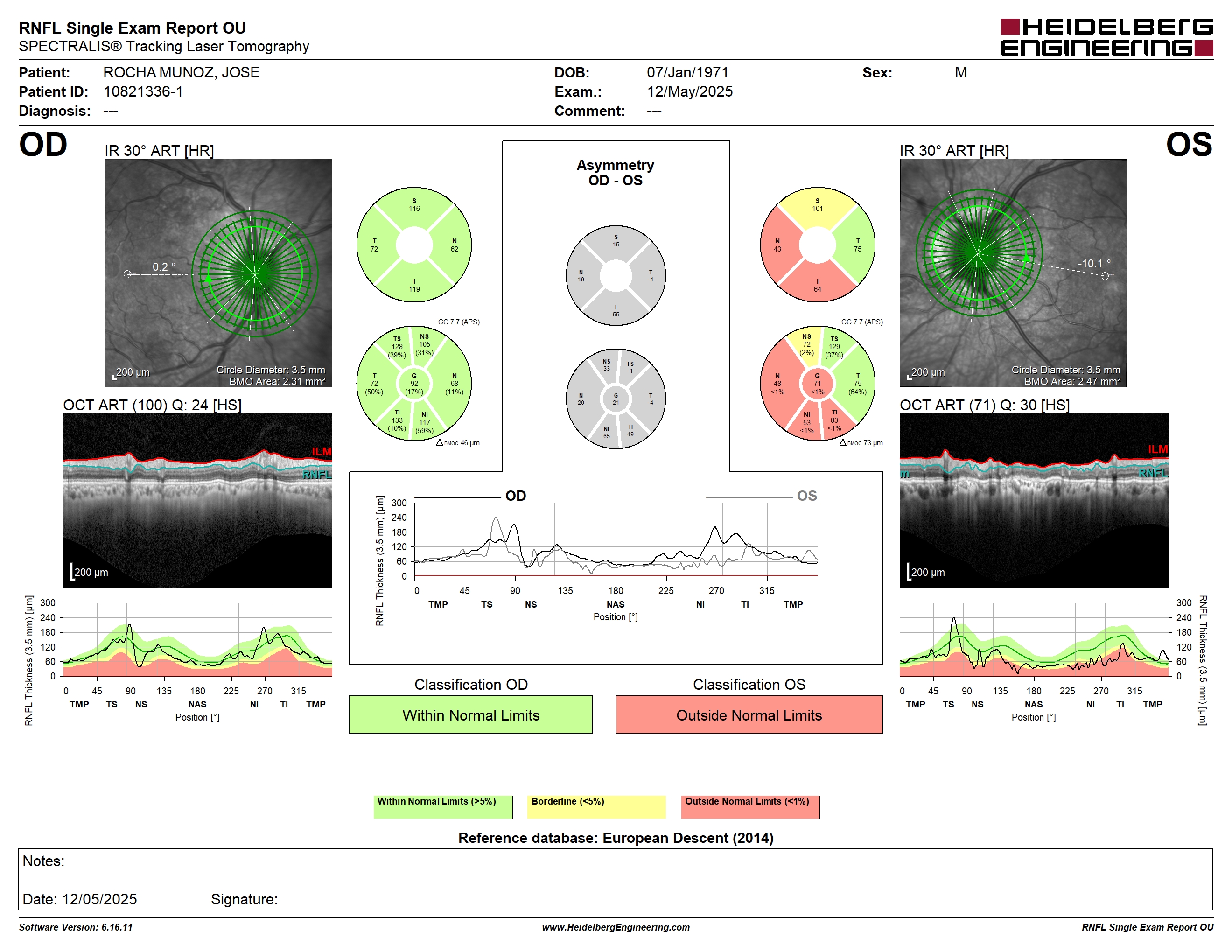Click the OD RNFL thickness profile chart
This screenshot has height=952, width=1232.
click(x=197, y=639)
